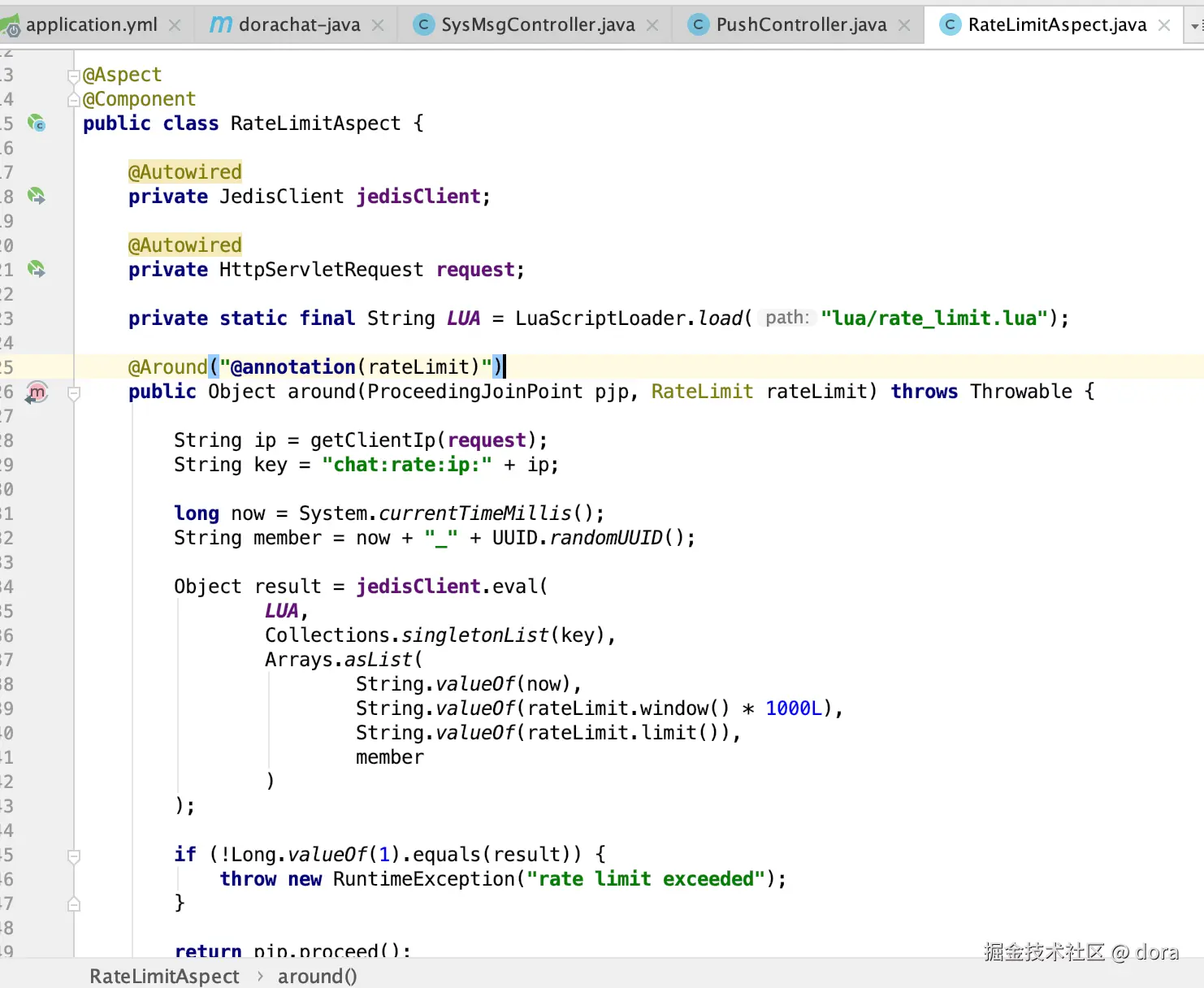Collapse annotations at @Aspect fold marker
This screenshot has width=1204, height=988.
pos(74,76)
